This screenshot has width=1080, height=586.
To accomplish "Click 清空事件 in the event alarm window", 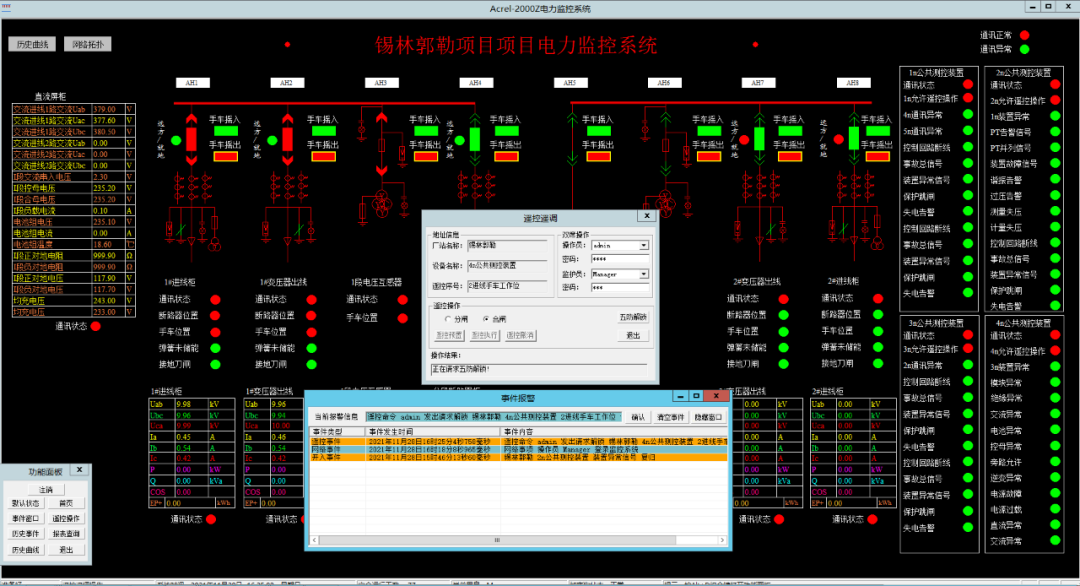I will pyautogui.click(x=673, y=417).
